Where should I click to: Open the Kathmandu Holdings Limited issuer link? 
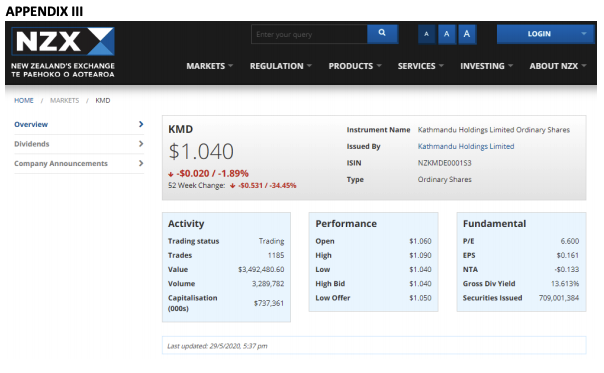466,146
